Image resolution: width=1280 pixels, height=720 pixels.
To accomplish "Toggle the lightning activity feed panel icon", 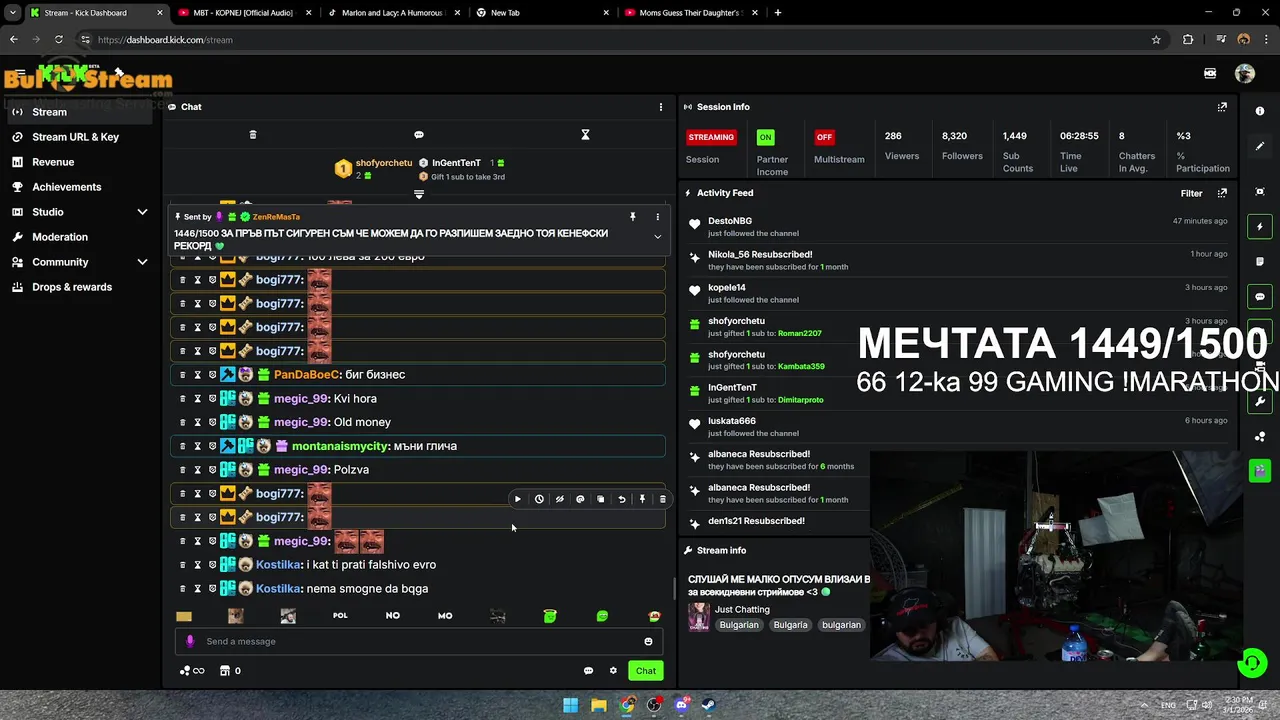I will 1260,227.
